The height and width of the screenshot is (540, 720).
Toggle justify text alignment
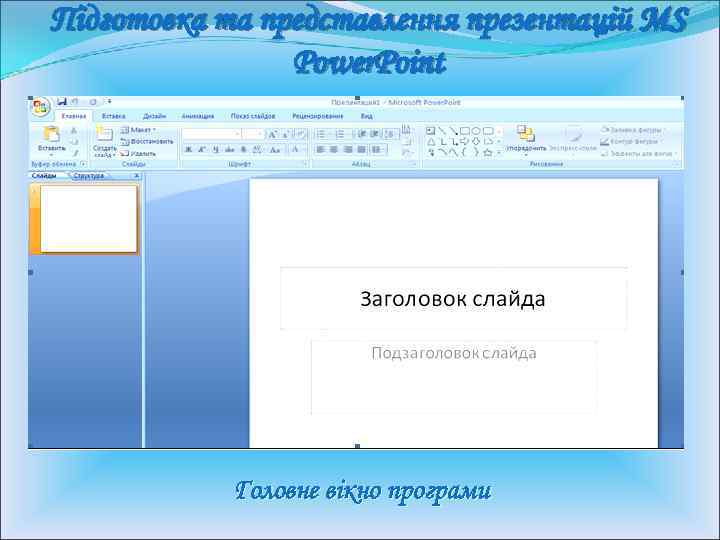click(362, 149)
